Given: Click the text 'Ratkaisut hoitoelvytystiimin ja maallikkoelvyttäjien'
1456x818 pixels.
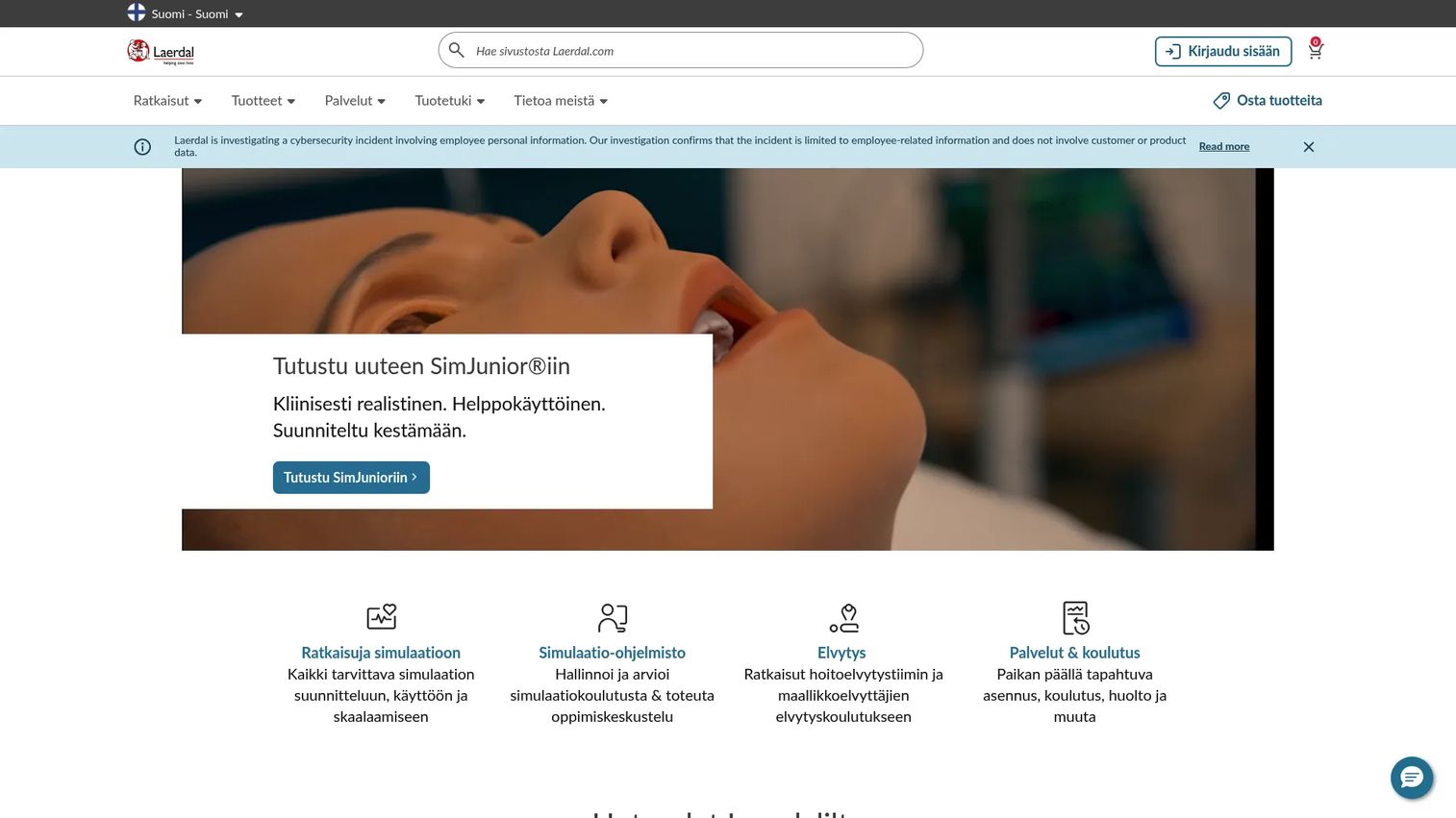Looking at the screenshot, I should [x=843, y=684].
